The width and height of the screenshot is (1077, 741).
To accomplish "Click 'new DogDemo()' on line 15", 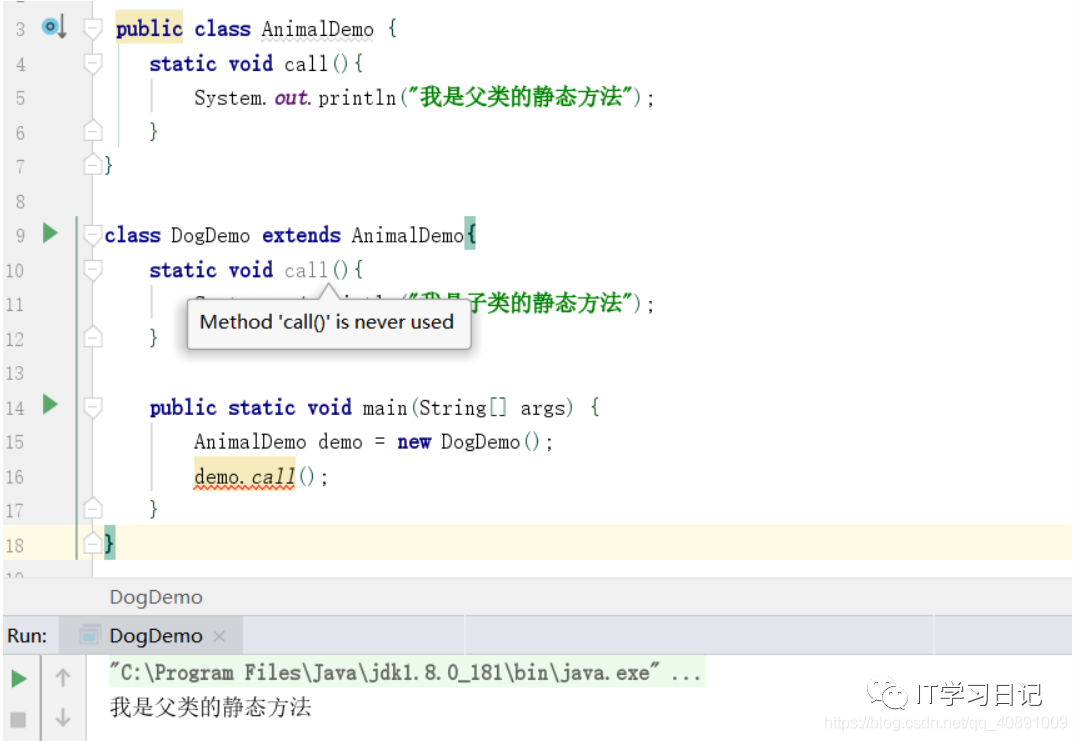I will point(469,442).
